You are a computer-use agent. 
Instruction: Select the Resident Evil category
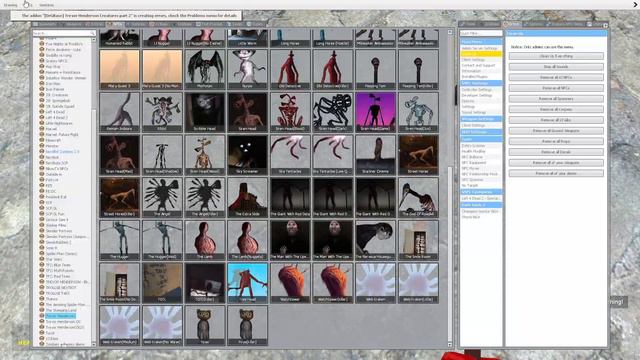pyautogui.click(x=56, y=197)
